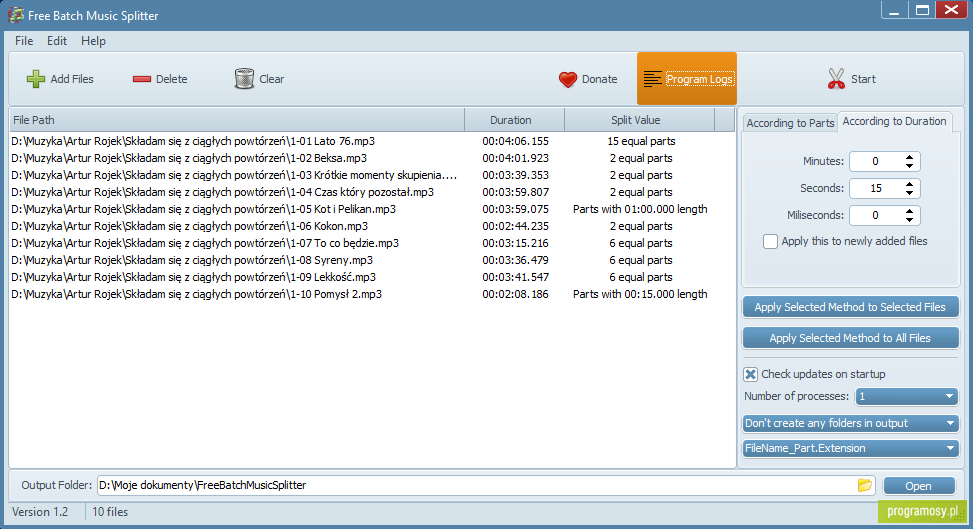Increase the Minutes value with up arrow
Viewport: 973px width, 529px height.
click(x=909, y=157)
